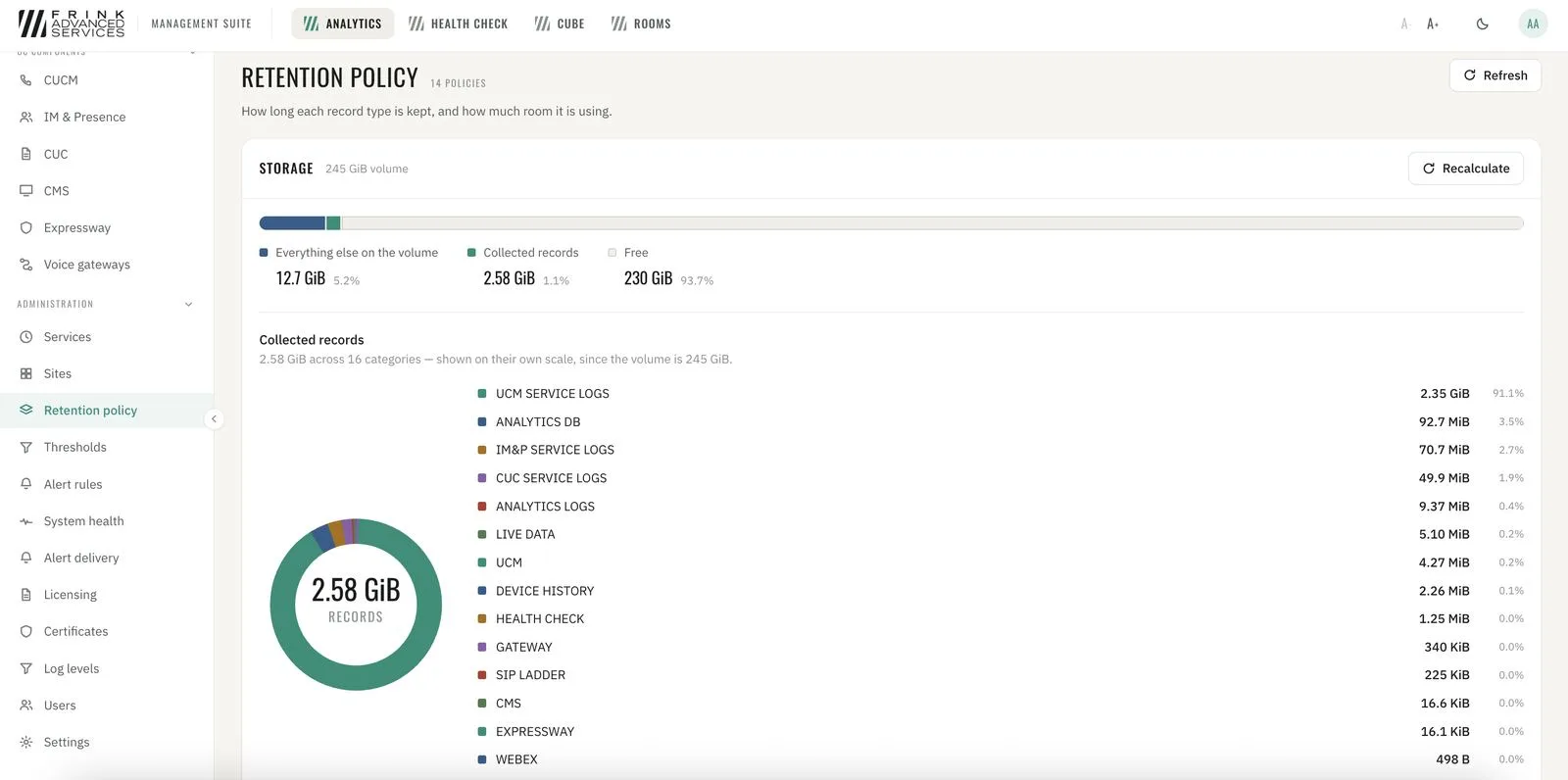Click the Sites grid icon
The image size is (1568, 780).
(x=26, y=373)
